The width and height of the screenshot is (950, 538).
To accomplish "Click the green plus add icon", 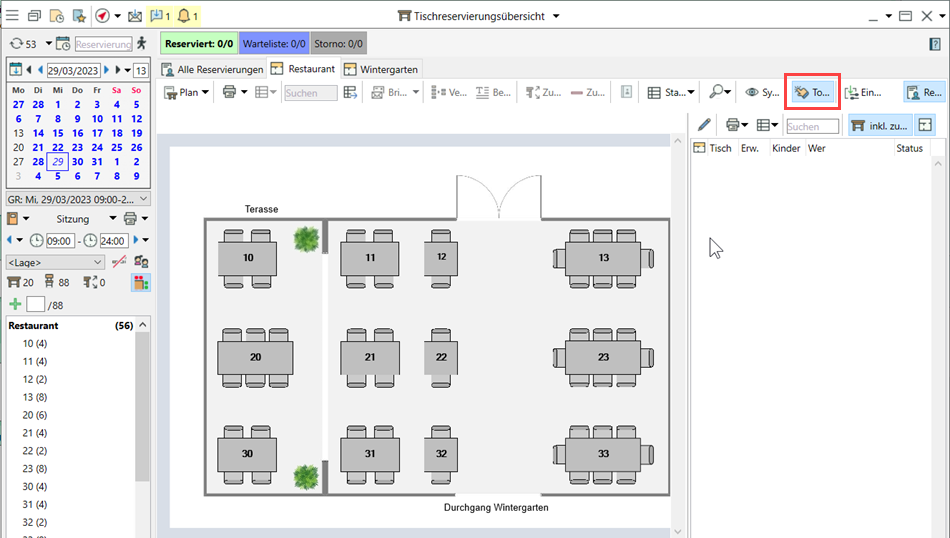I will (x=15, y=304).
